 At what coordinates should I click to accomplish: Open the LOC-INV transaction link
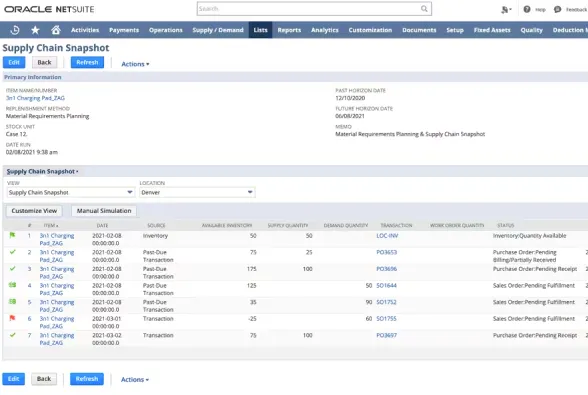pyautogui.click(x=387, y=236)
